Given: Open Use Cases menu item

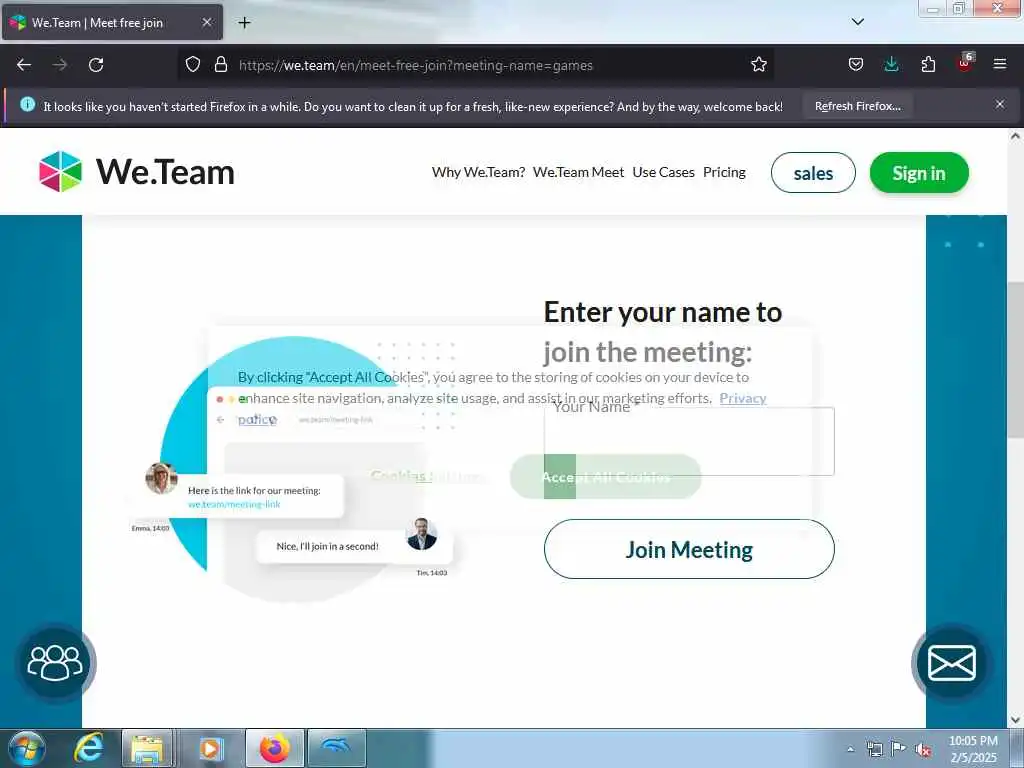Looking at the screenshot, I should click(664, 172).
